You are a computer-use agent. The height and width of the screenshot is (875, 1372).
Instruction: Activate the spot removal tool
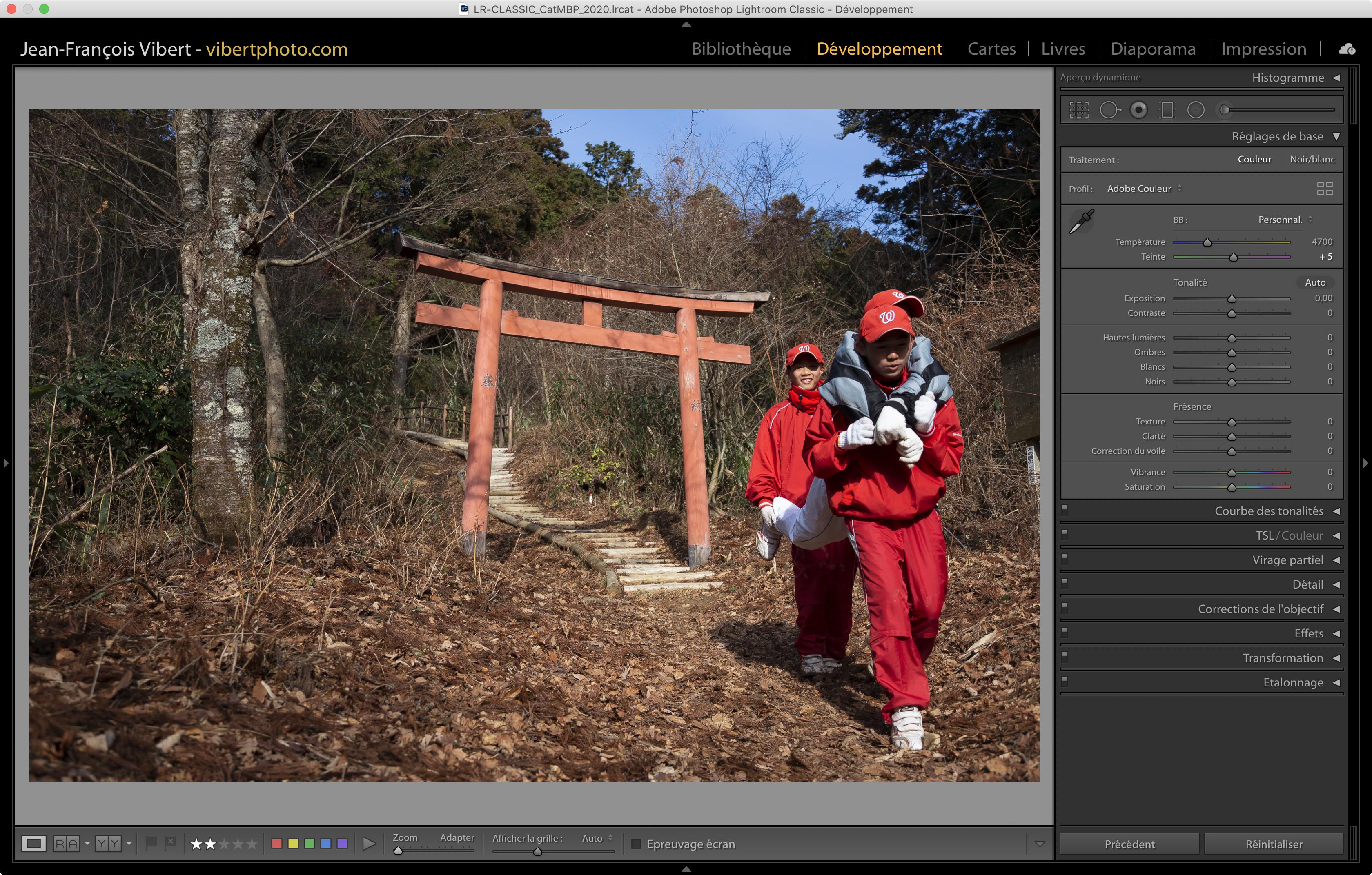click(1109, 110)
